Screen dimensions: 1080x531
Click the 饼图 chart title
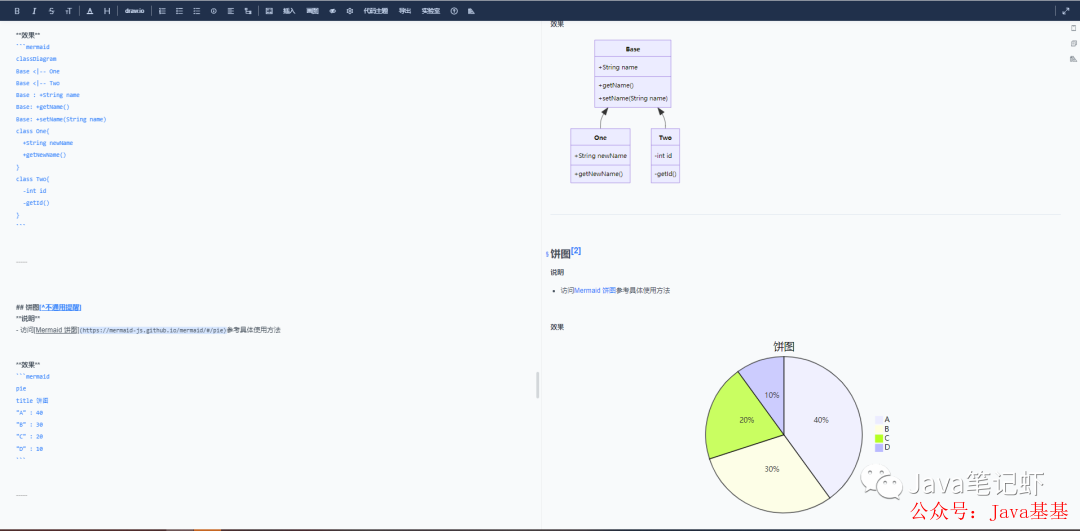(x=784, y=346)
